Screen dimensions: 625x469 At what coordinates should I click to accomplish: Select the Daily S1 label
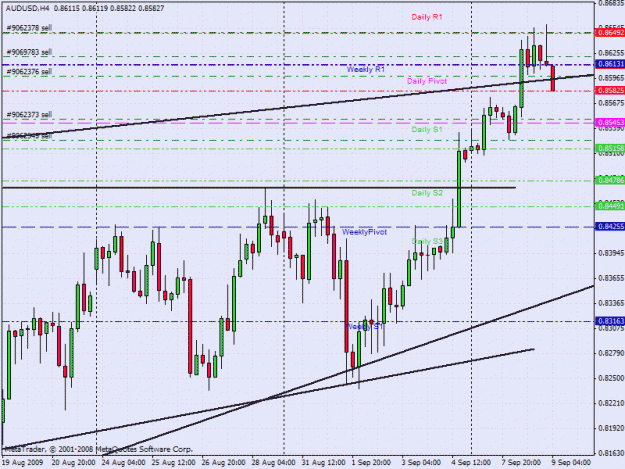(427, 130)
